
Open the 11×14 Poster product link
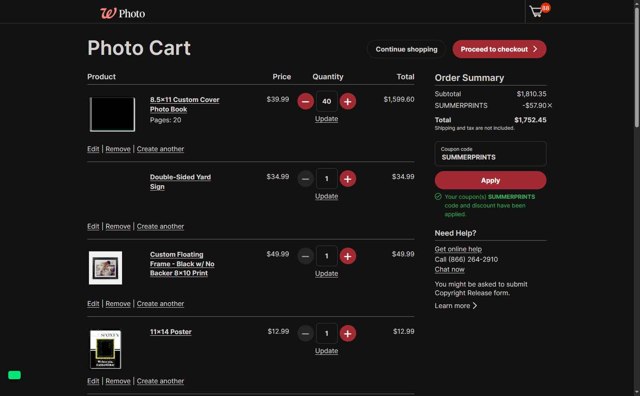pyautogui.click(x=171, y=332)
